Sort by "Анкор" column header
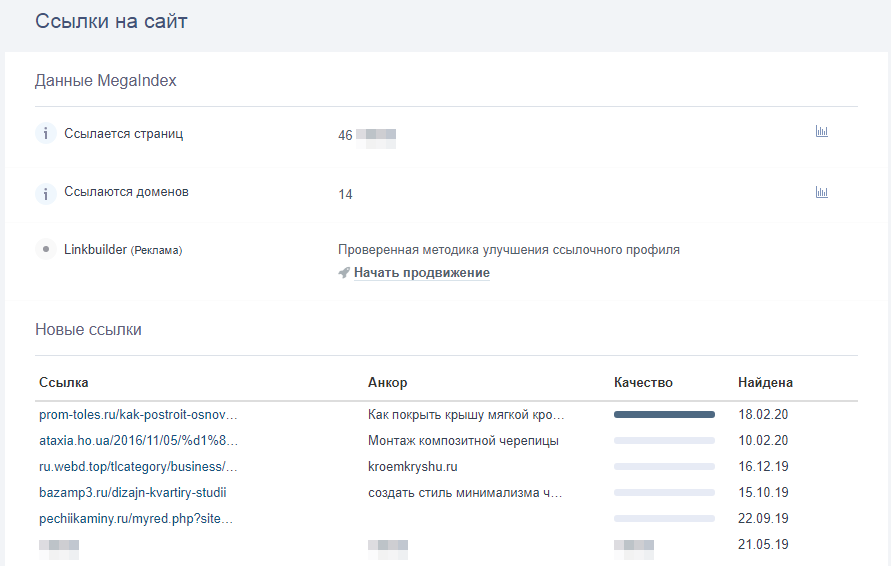The height and width of the screenshot is (566, 891). point(388,383)
